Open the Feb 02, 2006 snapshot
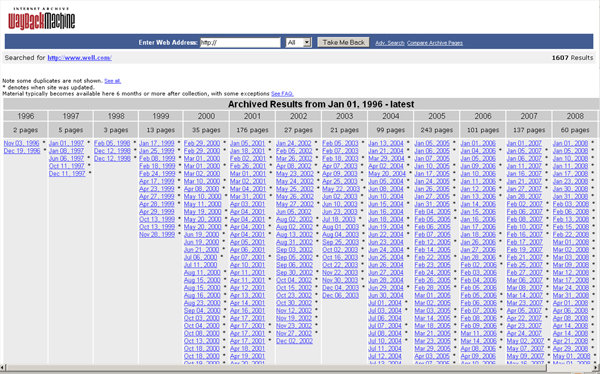 [x=478, y=265]
